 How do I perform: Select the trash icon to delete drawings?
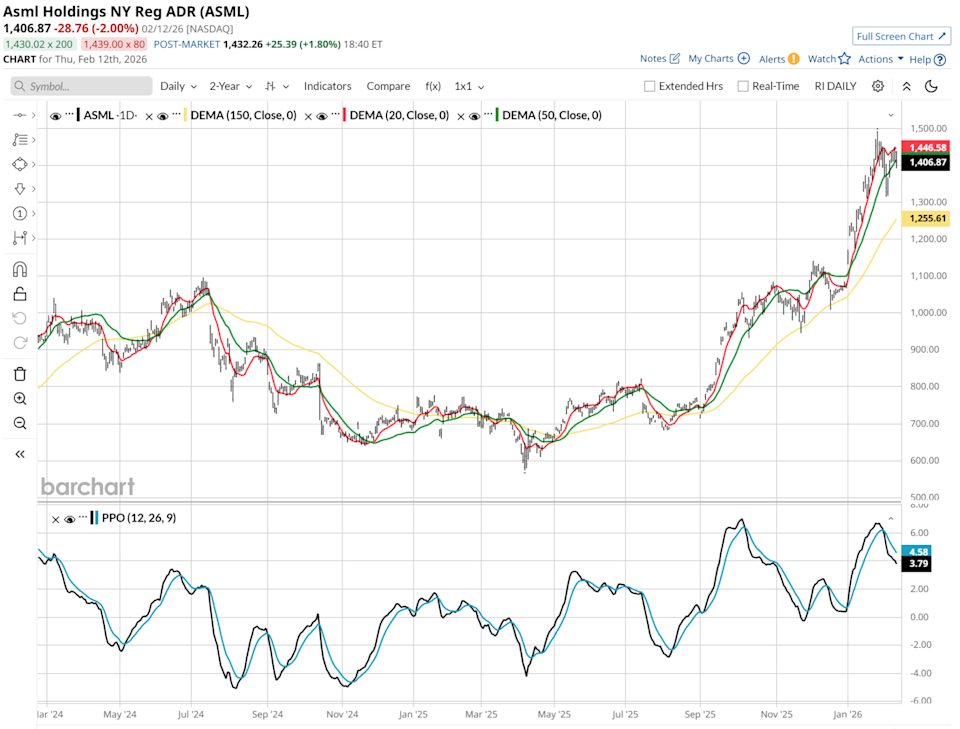[18, 373]
